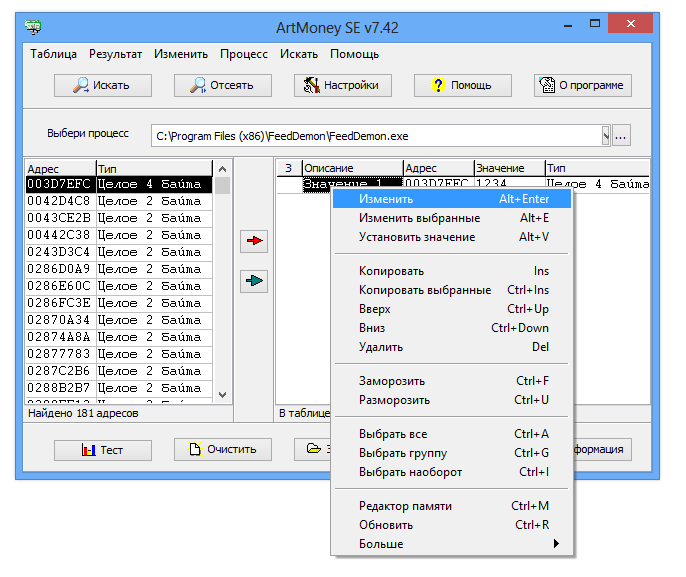Open the О программе about button

click(x=582, y=85)
